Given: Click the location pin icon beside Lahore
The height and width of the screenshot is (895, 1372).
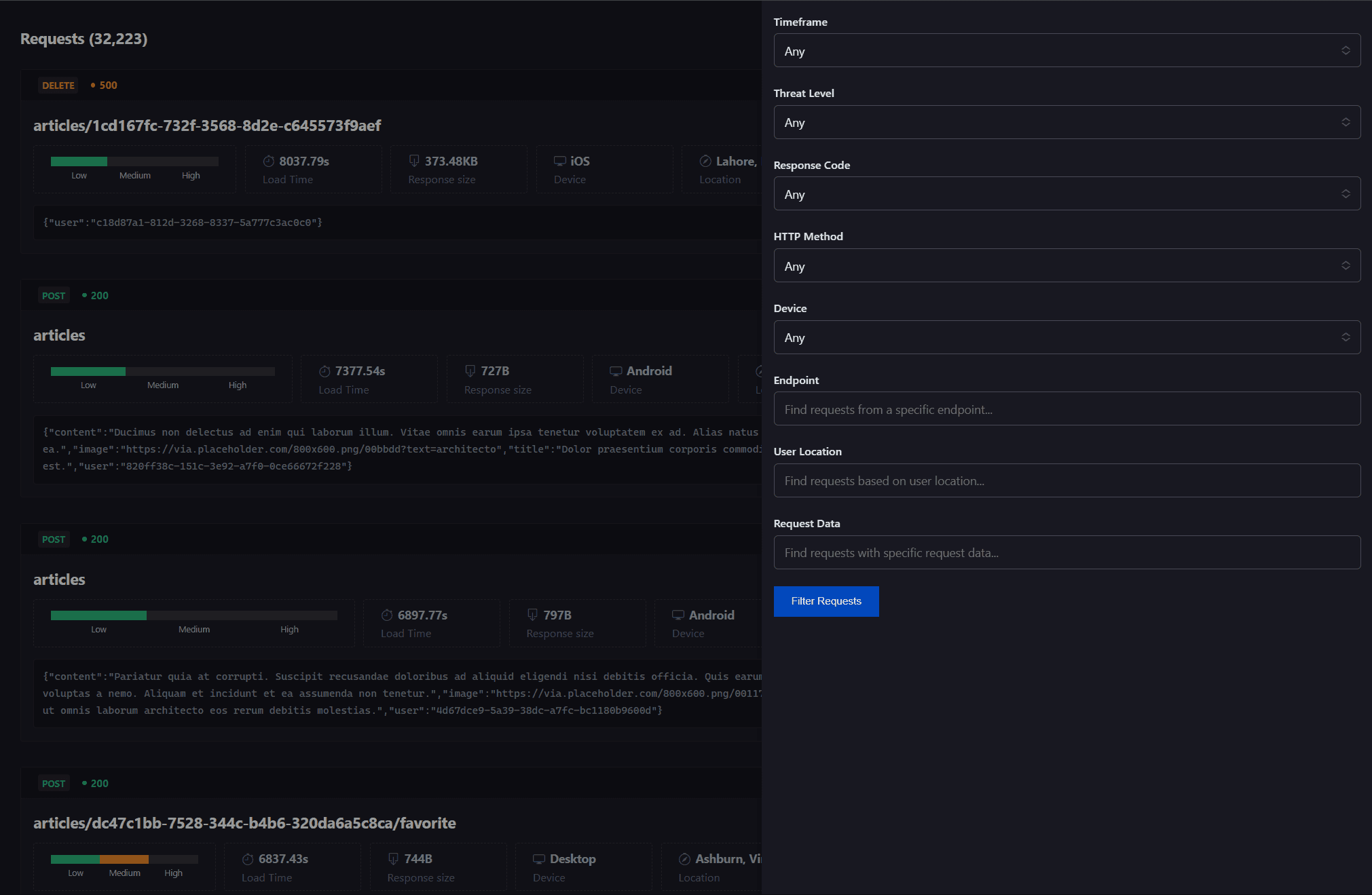Looking at the screenshot, I should 705,161.
